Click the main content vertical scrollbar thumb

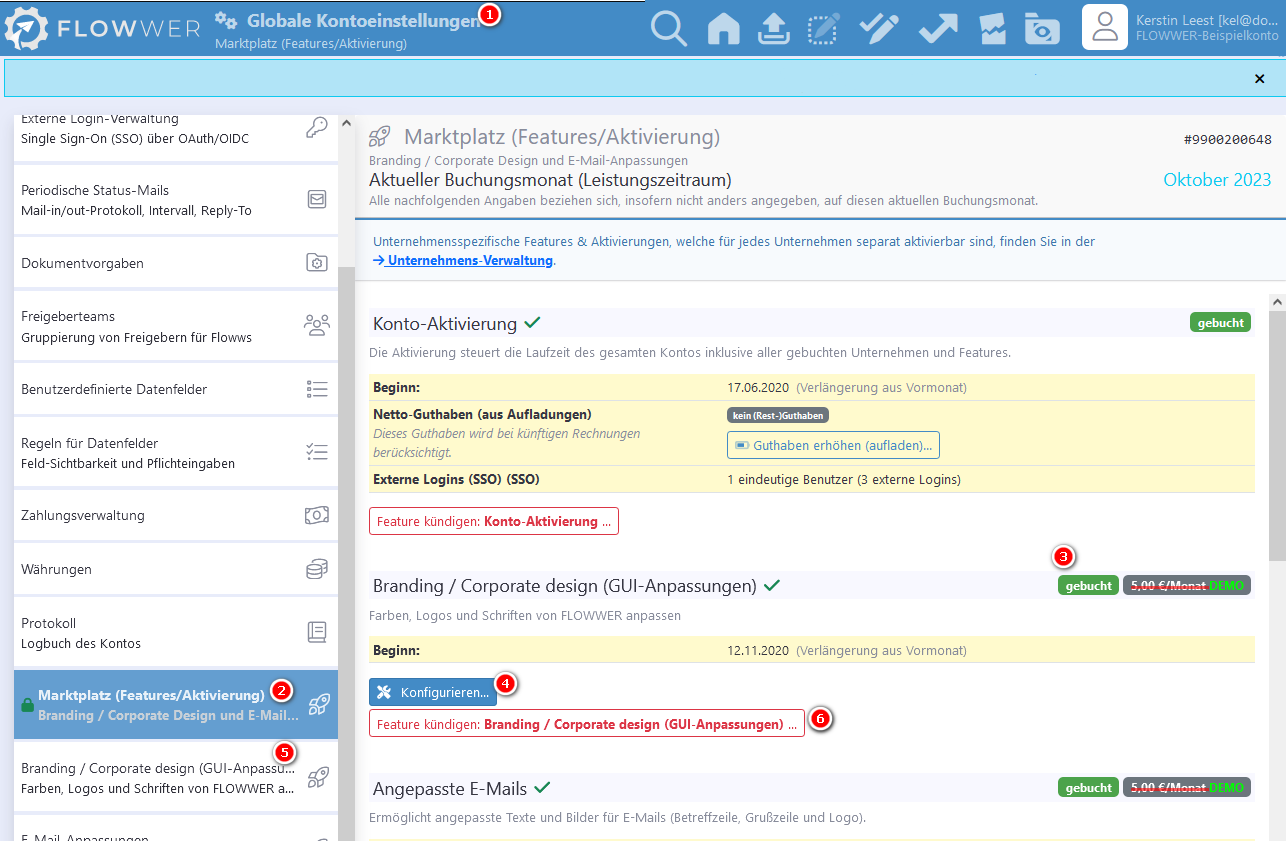coord(1277,435)
